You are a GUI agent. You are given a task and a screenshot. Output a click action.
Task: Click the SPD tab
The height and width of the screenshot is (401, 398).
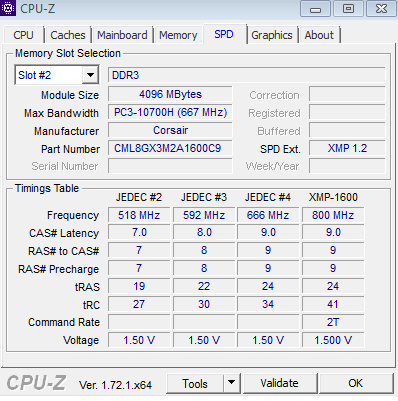click(x=224, y=34)
